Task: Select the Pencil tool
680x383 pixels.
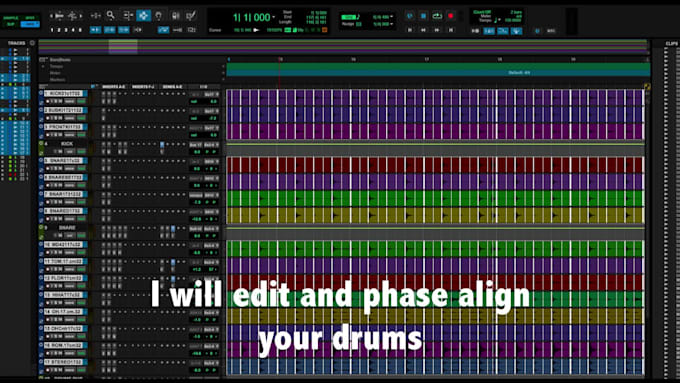Action: point(191,16)
